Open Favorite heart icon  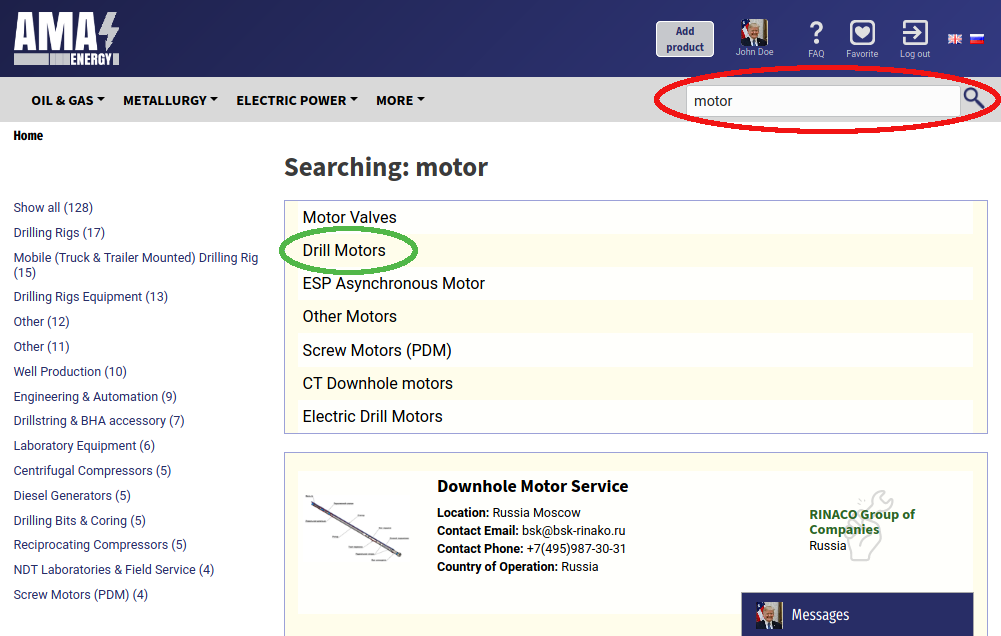pyautogui.click(x=862, y=33)
